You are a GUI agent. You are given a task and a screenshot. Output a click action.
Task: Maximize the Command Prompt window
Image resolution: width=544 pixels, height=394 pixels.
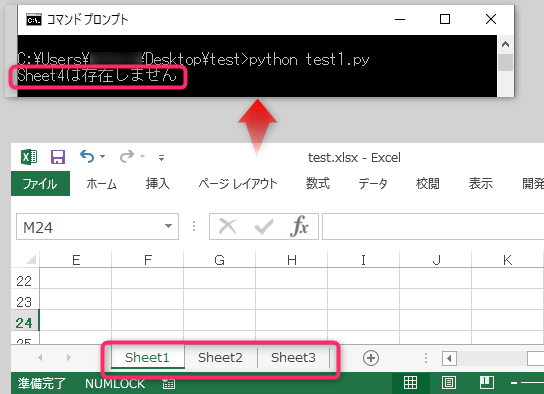point(445,19)
